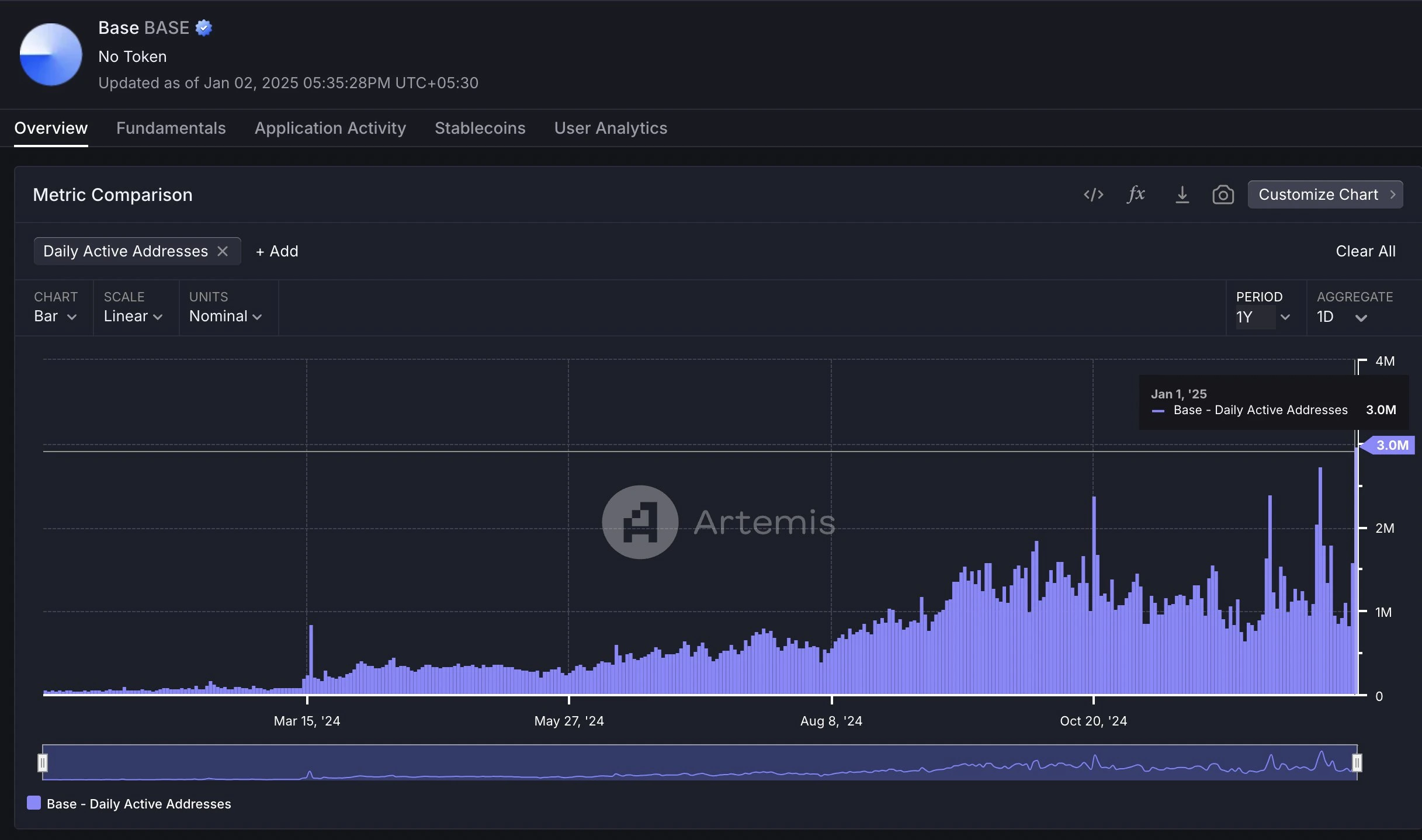Viewport: 1422px width, 840px height.
Task: Download the chart data
Action: (1182, 195)
